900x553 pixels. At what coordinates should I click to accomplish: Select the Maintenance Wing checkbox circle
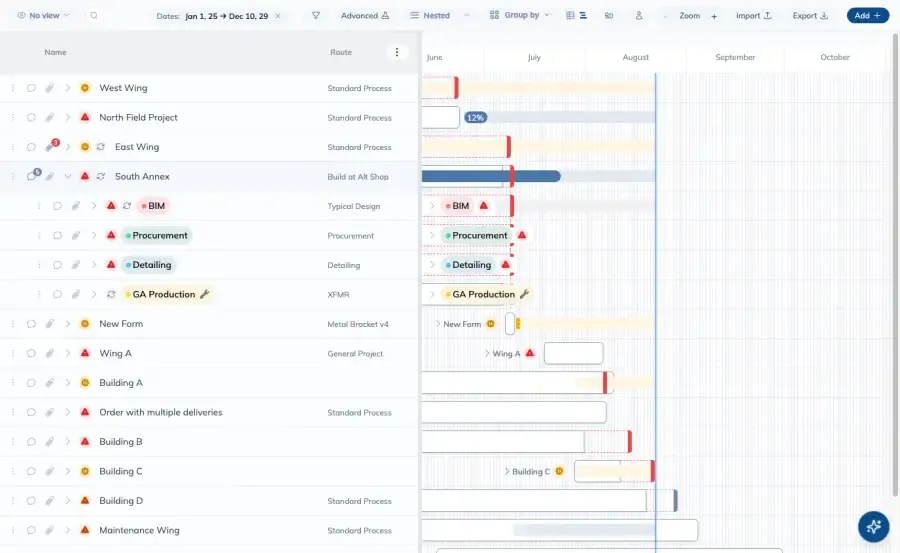point(31,530)
